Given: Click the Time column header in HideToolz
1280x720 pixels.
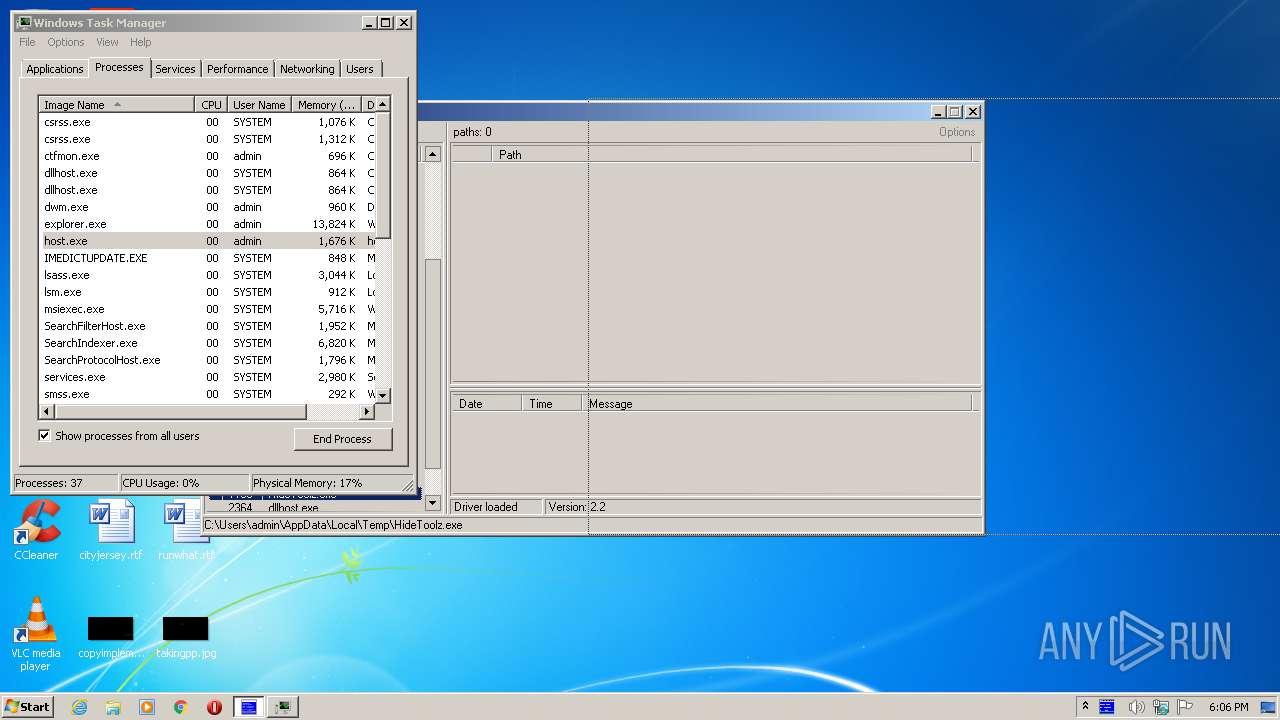Looking at the screenshot, I should (x=551, y=404).
